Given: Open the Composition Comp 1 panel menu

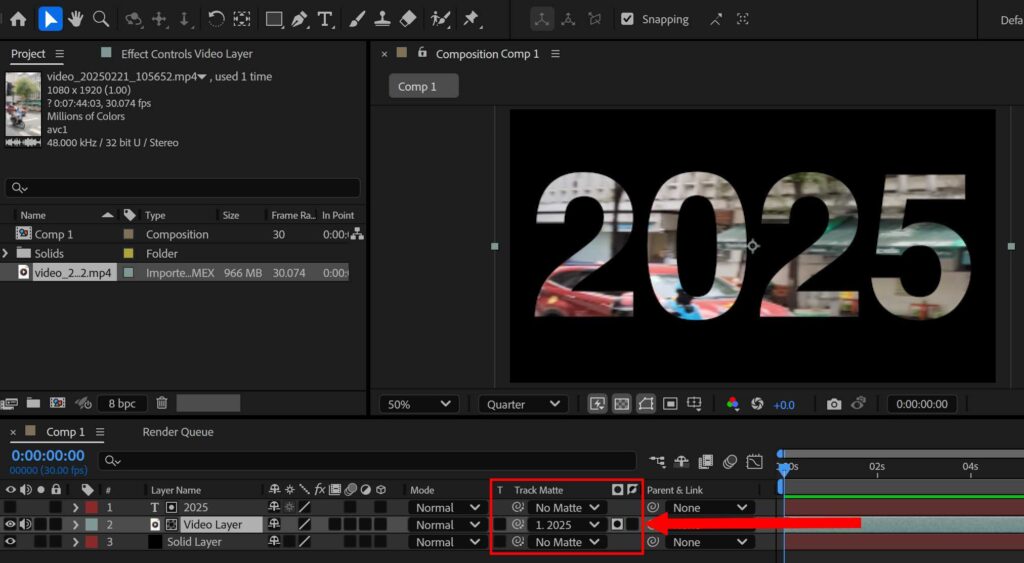Looking at the screenshot, I should pos(555,54).
